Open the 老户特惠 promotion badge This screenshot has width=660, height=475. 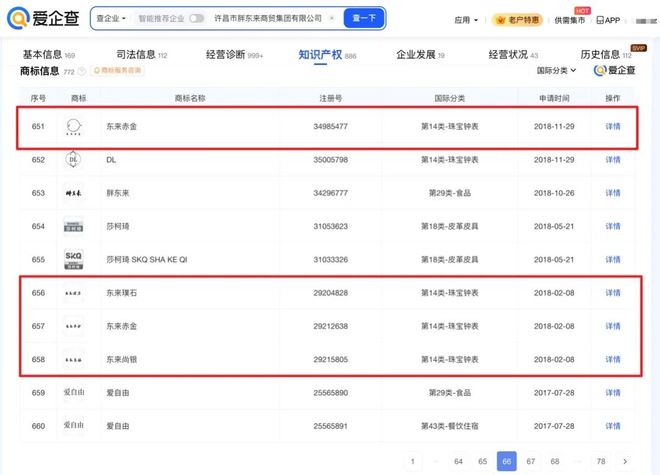(x=518, y=20)
